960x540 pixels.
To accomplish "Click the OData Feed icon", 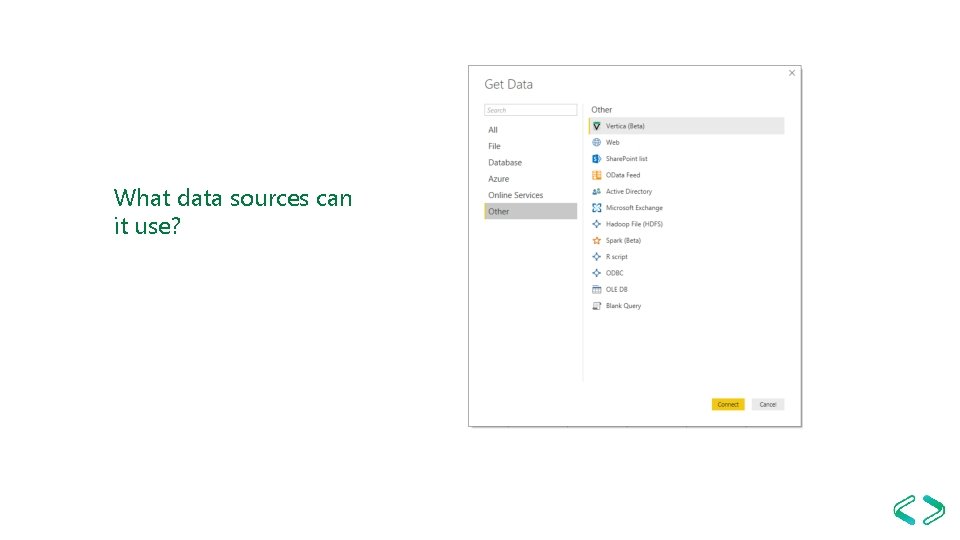I will [x=596, y=175].
